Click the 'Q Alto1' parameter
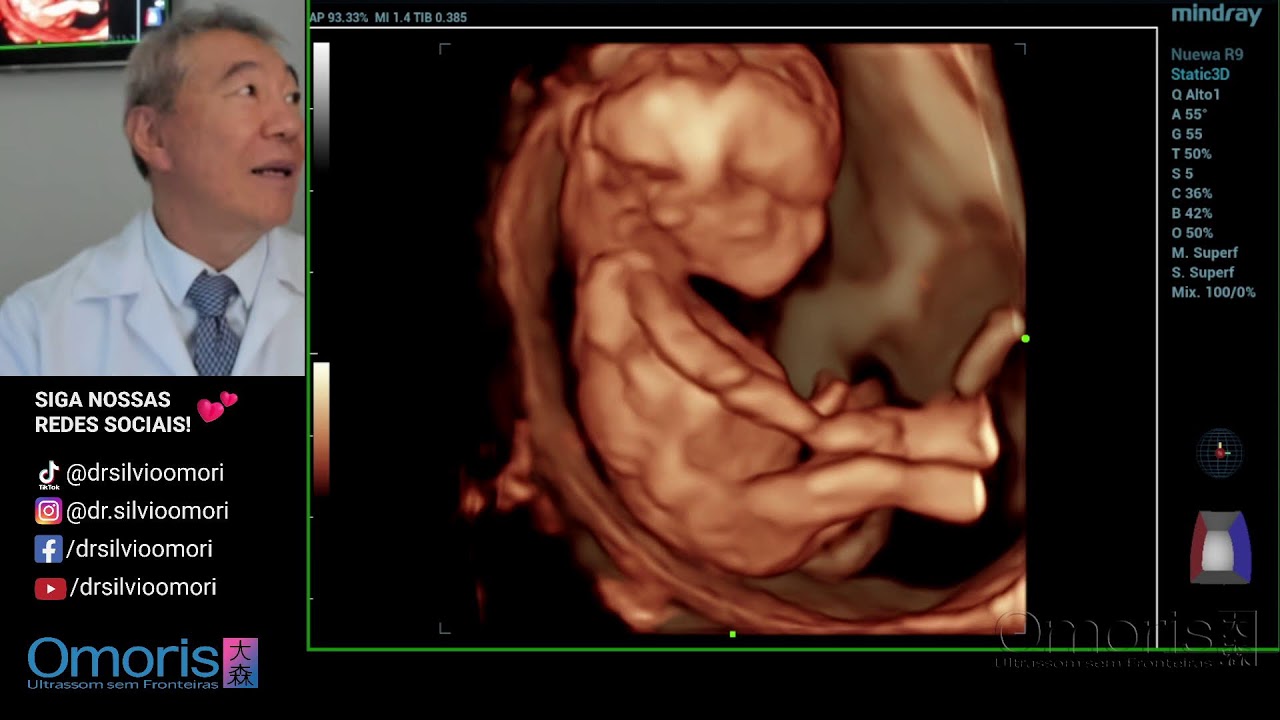The height and width of the screenshot is (720, 1280). click(x=1196, y=95)
